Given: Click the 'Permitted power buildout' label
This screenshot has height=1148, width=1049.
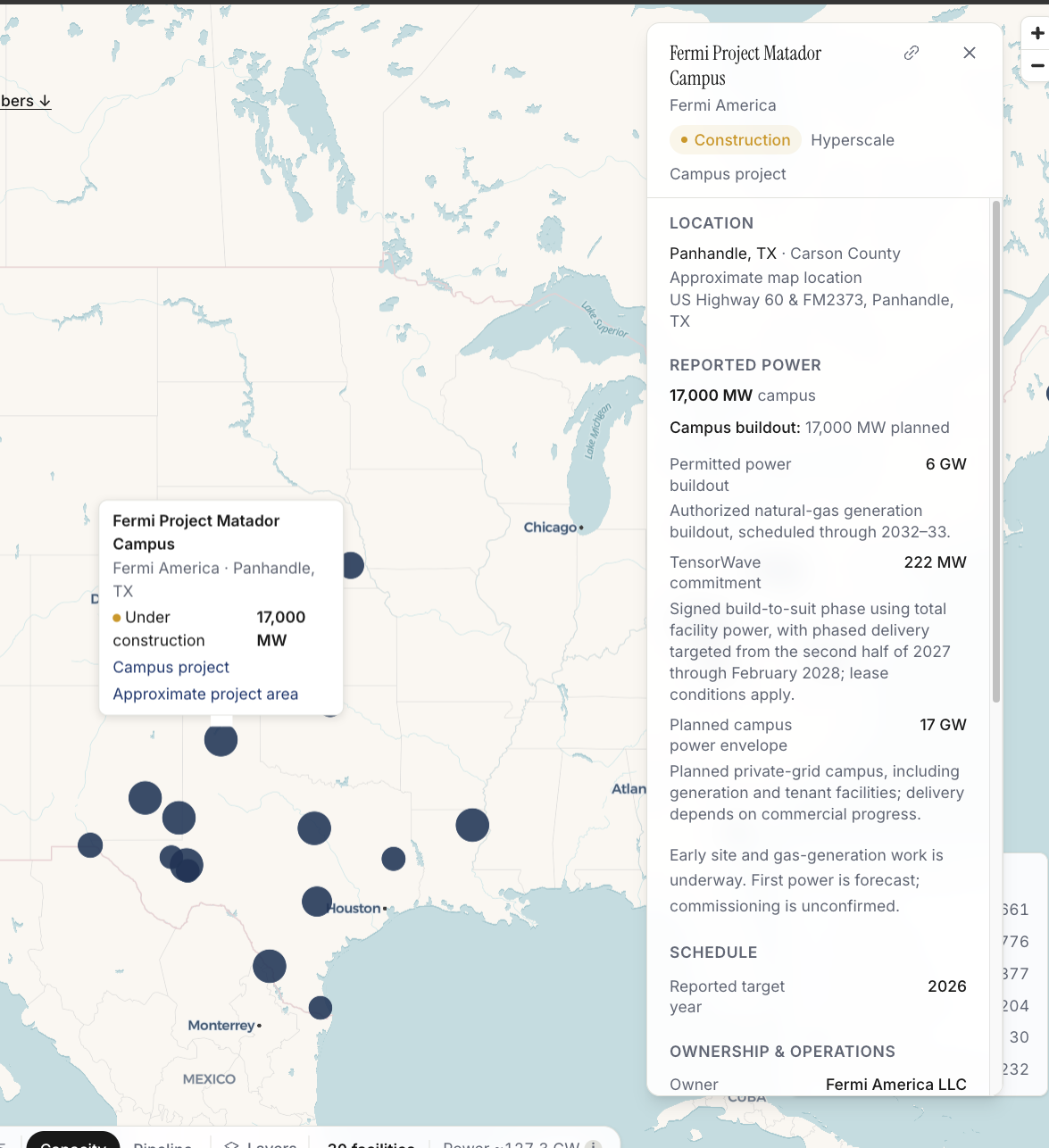Looking at the screenshot, I should pos(730,475).
